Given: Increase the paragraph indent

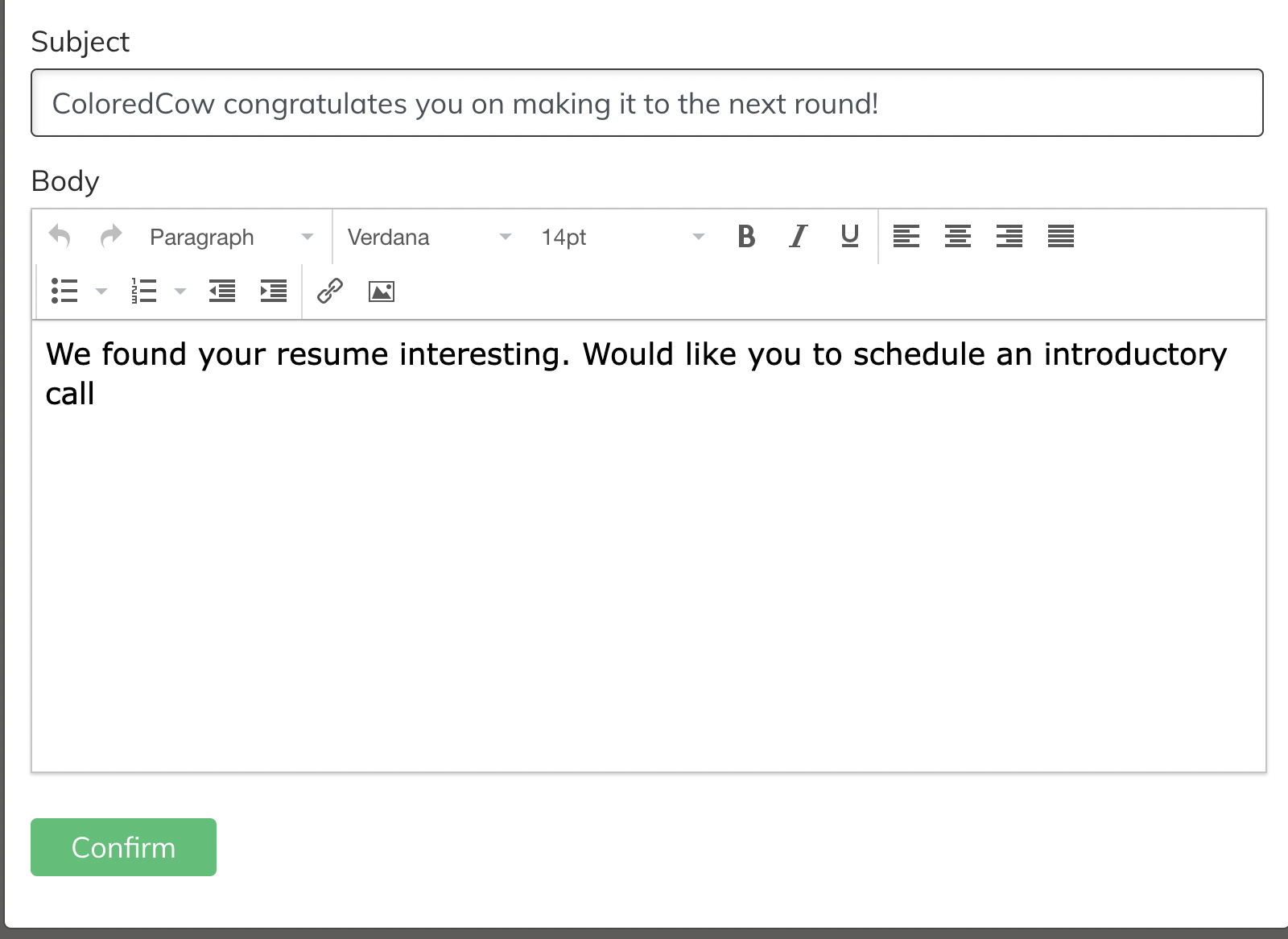Looking at the screenshot, I should (x=273, y=292).
